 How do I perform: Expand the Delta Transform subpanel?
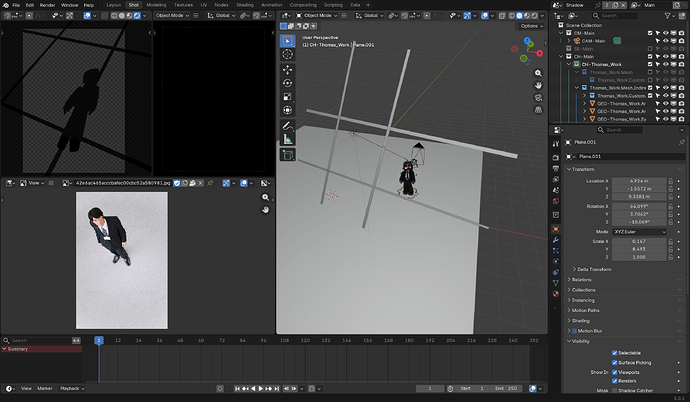pyautogui.click(x=594, y=269)
